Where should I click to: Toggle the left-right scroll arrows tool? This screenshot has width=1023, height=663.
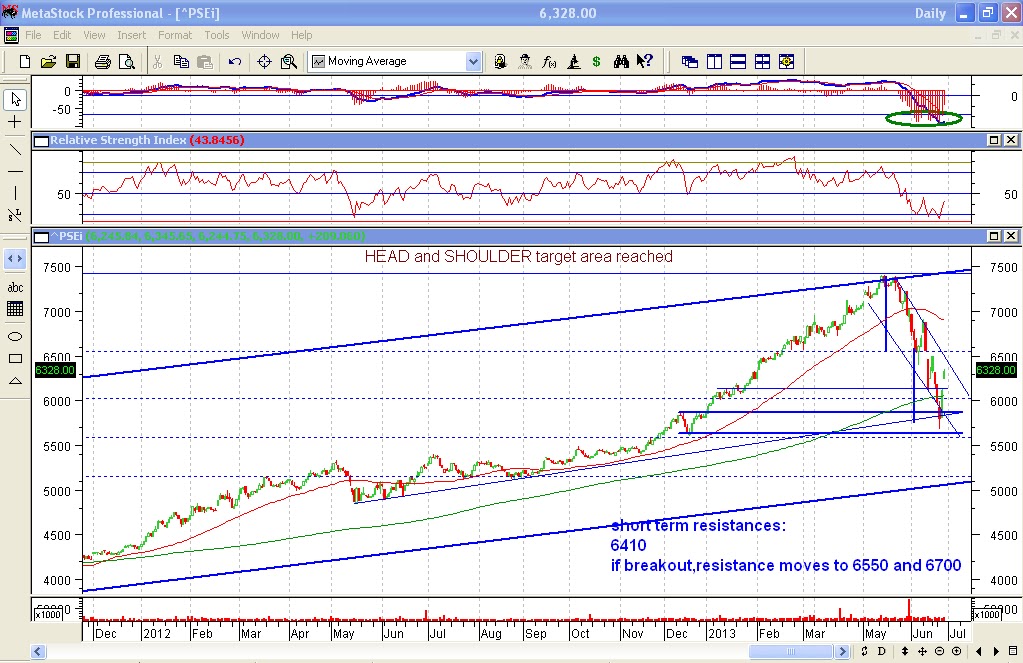point(14,258)
